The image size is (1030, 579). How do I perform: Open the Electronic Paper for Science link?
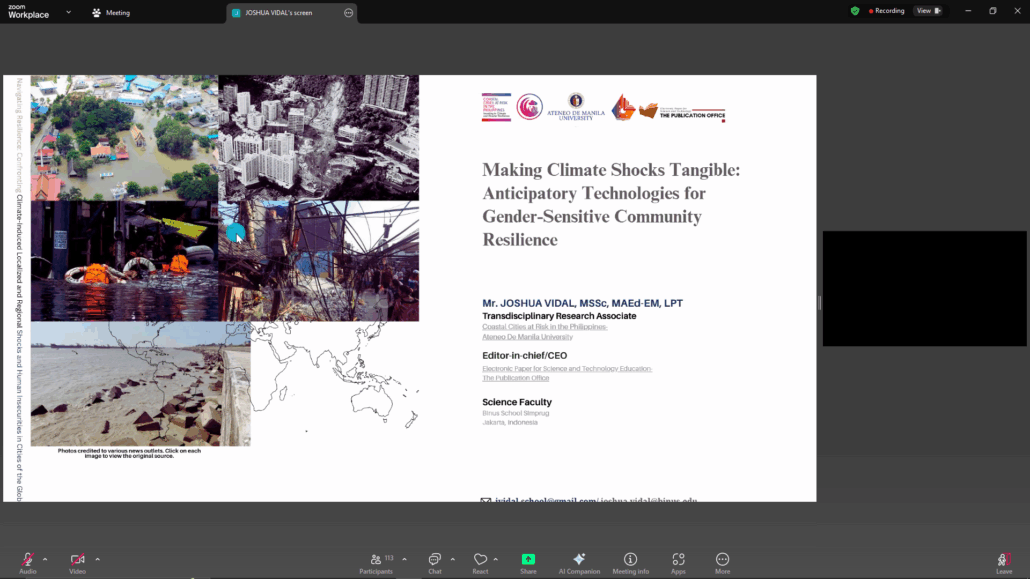[x=567, y=369]
